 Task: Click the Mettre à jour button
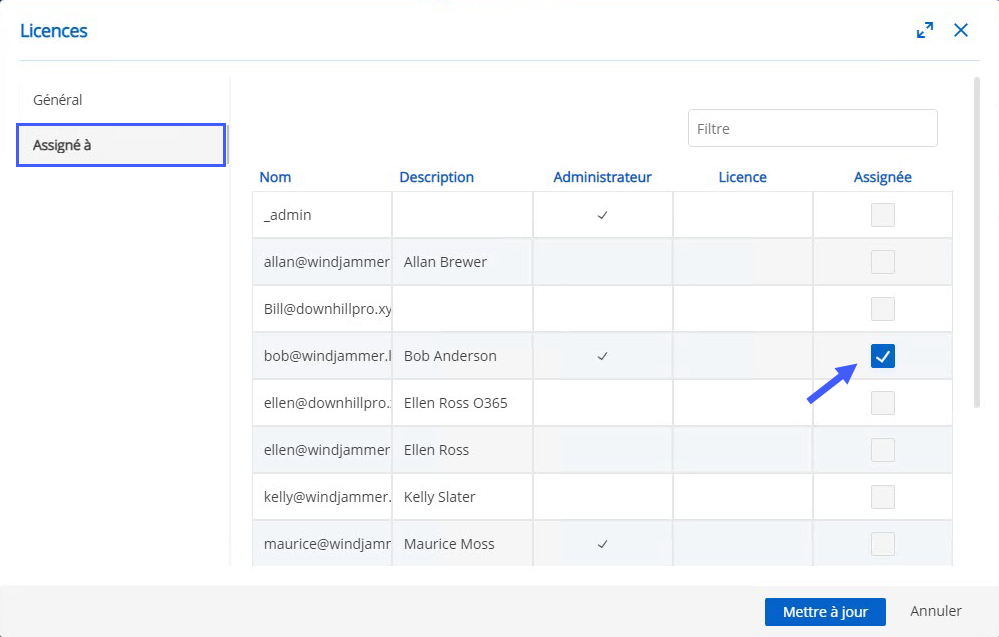coord(825,612)
